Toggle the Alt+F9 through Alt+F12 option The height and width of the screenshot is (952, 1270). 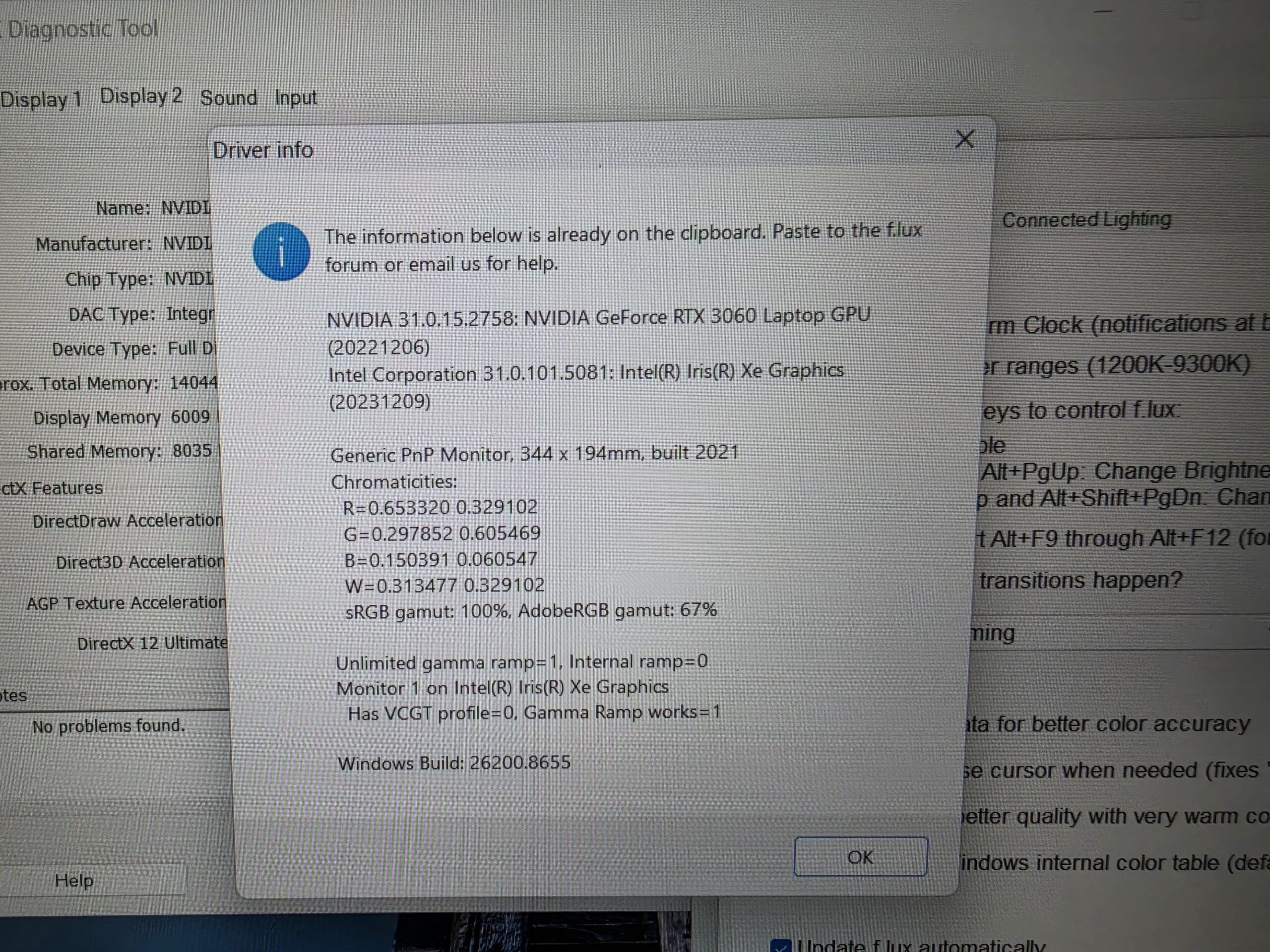coord(1123,538)
